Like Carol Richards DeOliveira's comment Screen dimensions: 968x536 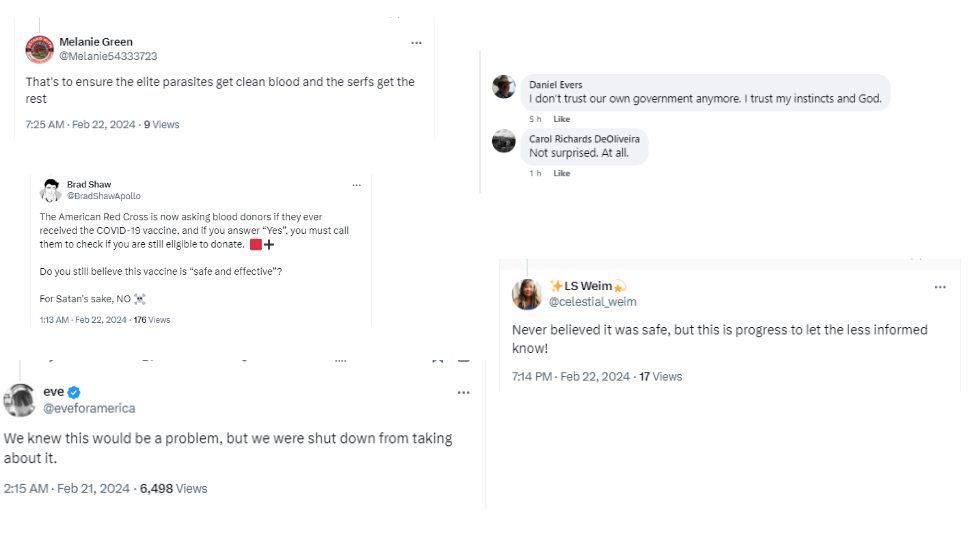562,173
